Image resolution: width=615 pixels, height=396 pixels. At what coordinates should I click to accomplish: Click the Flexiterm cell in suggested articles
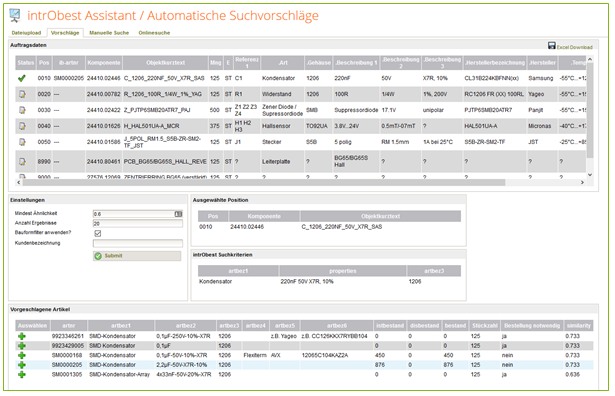point(255,355)
